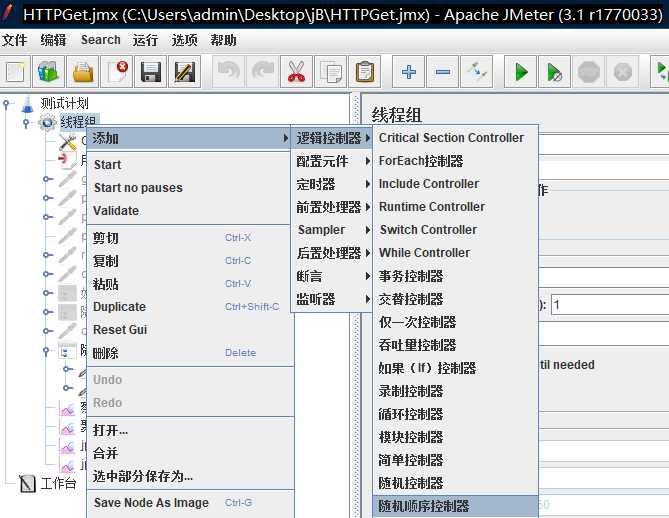
Task: Select Critical Section Controller
Action: (x=455, y=138)
